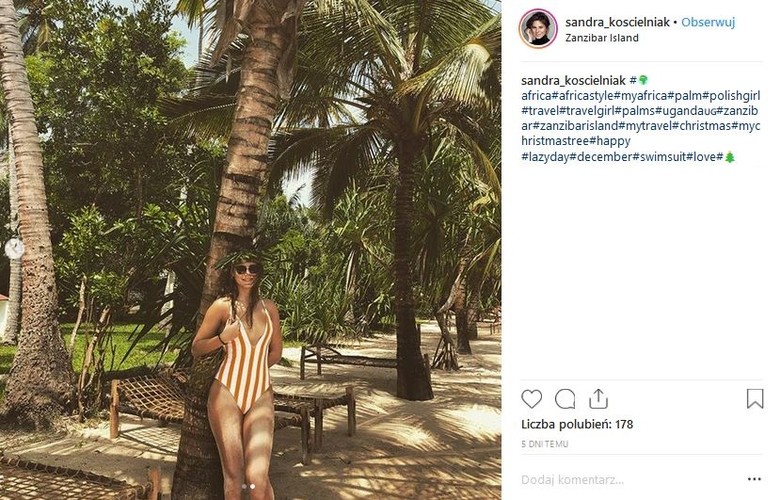Click the username in the caption
Viewport: 780px width, 500px height.
click(573, 80)
